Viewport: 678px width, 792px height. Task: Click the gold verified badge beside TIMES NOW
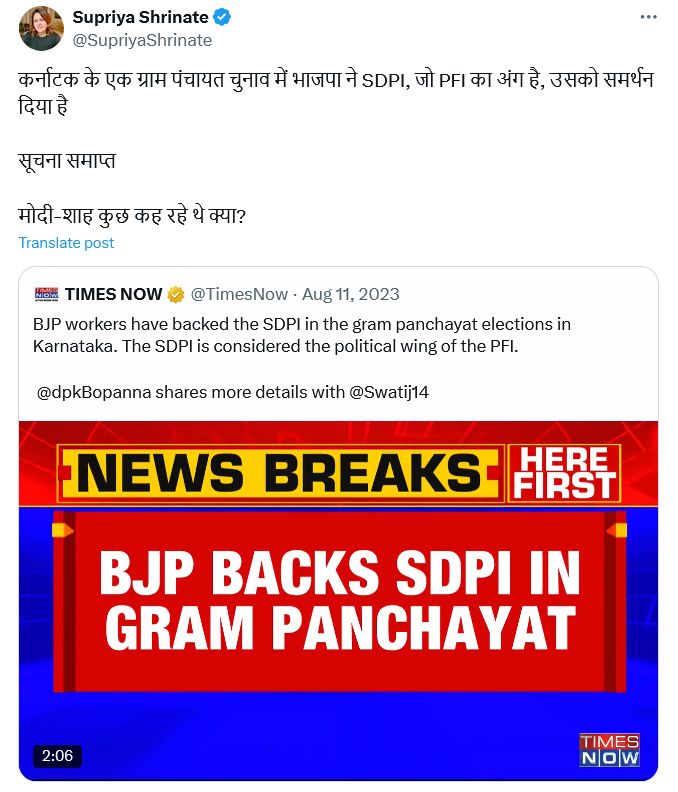(176, 294)
